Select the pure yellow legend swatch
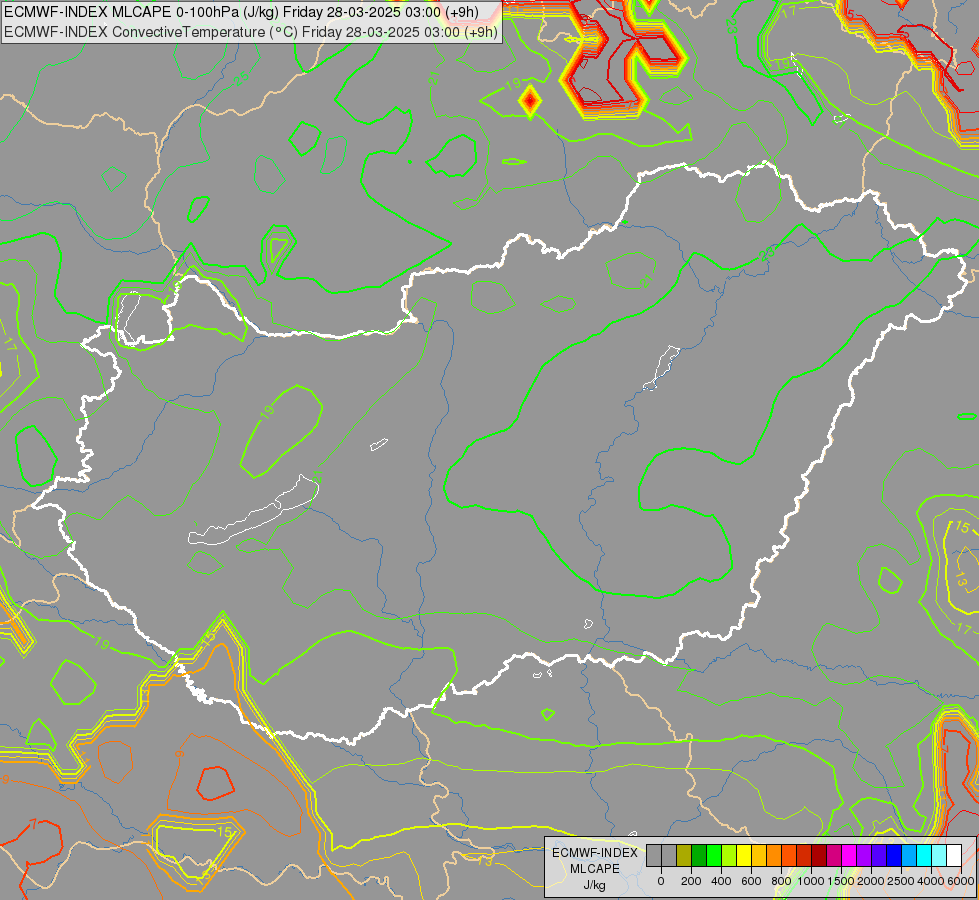 click(x=744, y=855)
